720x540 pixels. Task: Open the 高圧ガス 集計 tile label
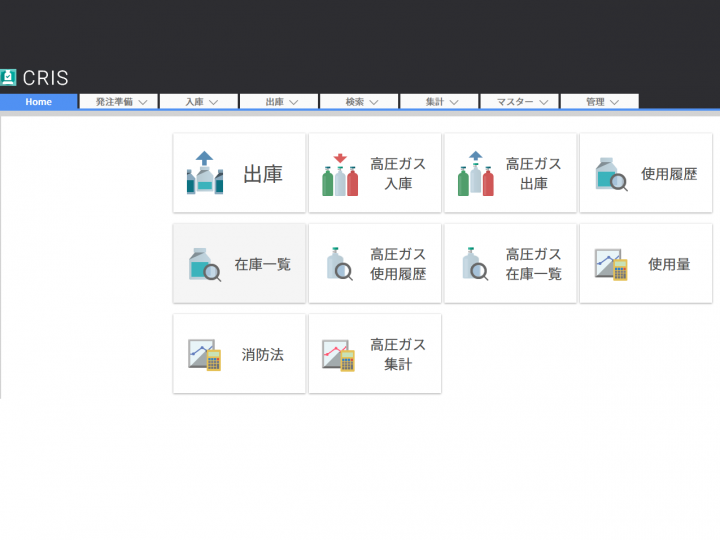(x=398, y=354)
